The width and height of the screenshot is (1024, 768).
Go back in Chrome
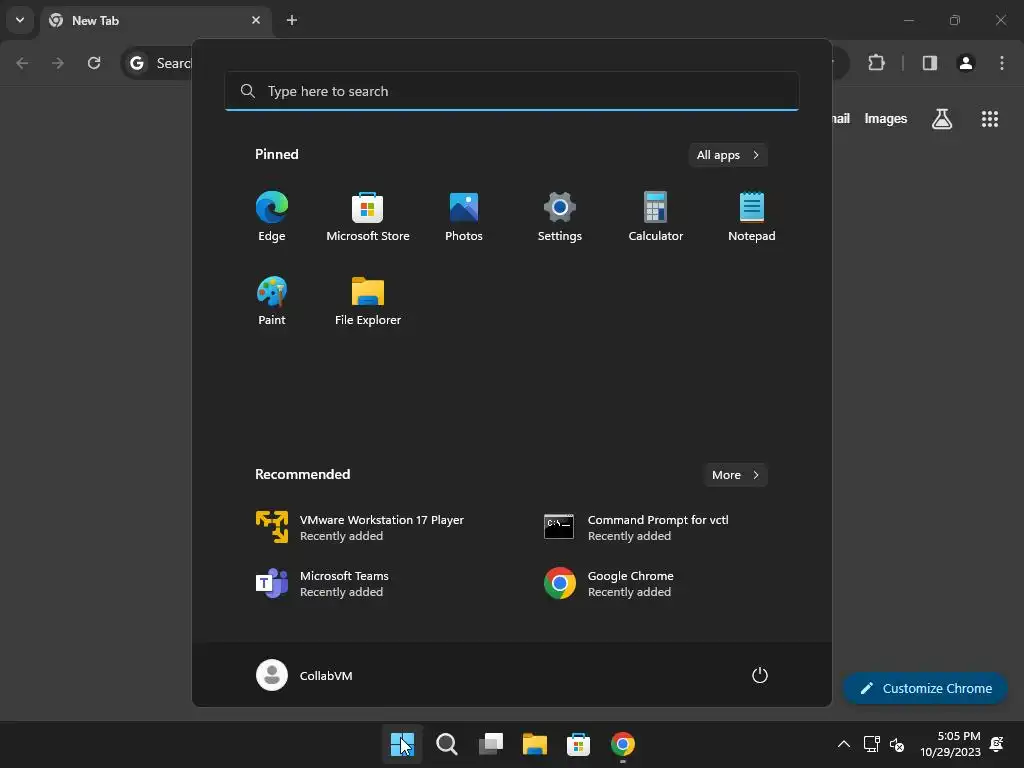pos(22,63)
